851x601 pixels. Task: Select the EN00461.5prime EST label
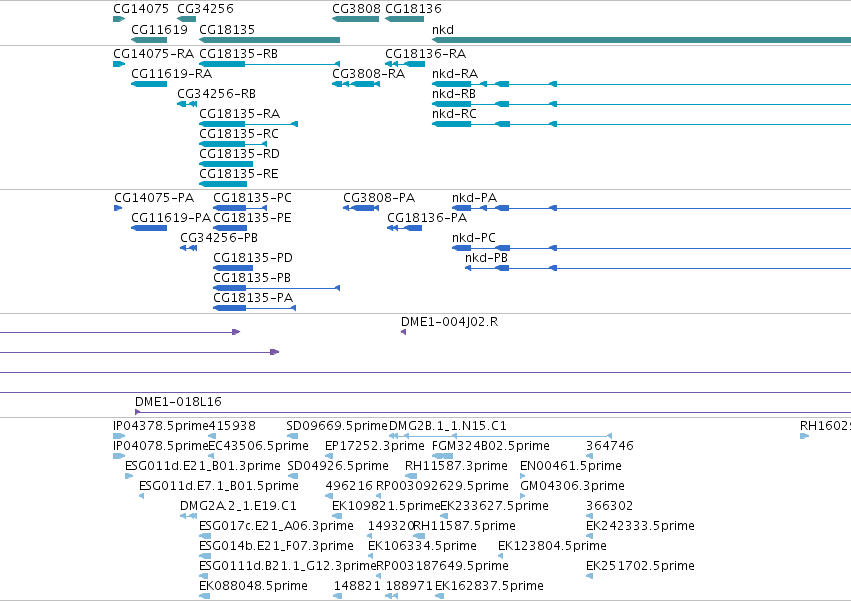571,466
